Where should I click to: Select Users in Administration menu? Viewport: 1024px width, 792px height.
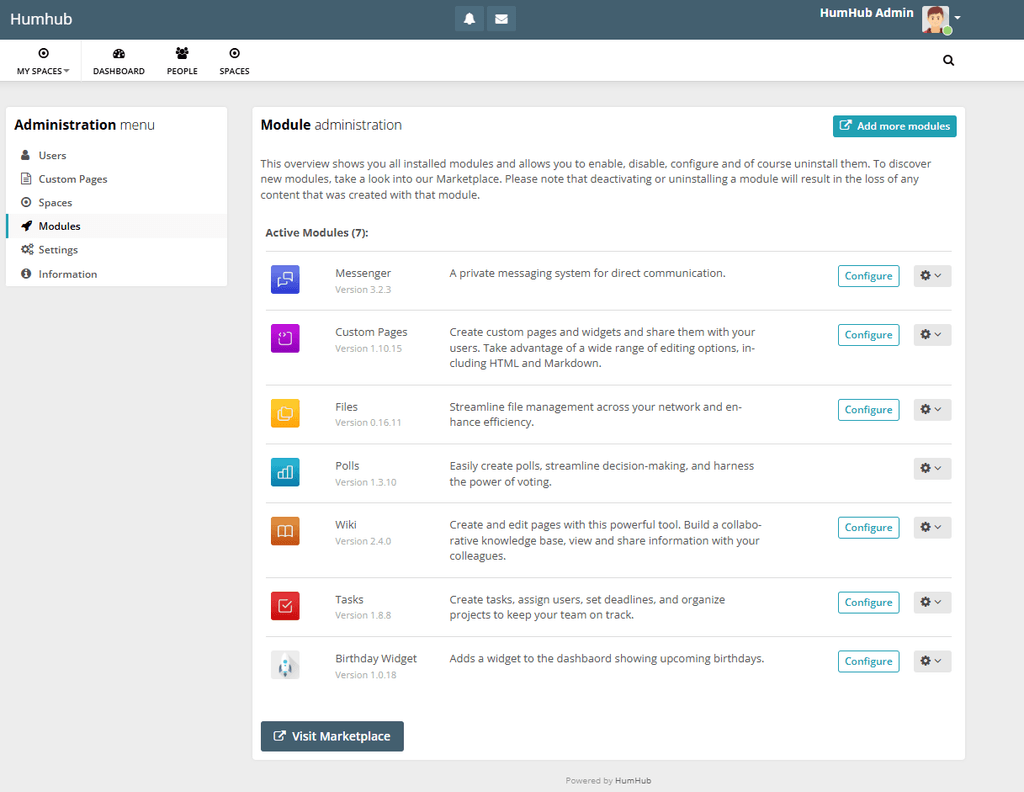click(52, 155)
